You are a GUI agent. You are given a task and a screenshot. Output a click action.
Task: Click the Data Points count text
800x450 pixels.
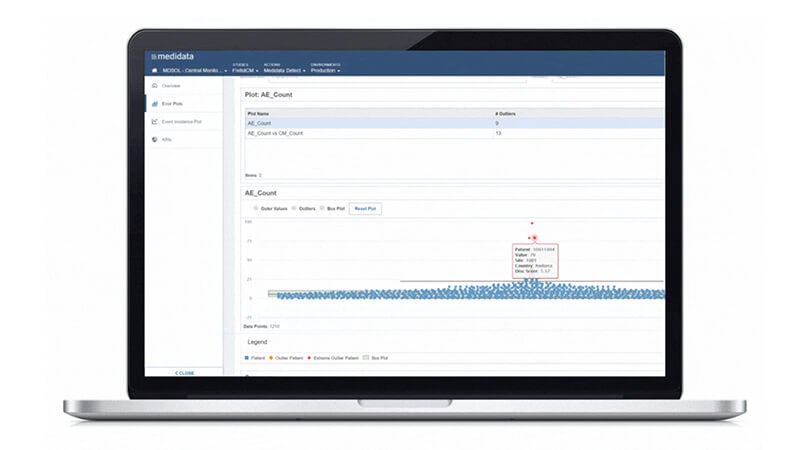pos(261,326)
